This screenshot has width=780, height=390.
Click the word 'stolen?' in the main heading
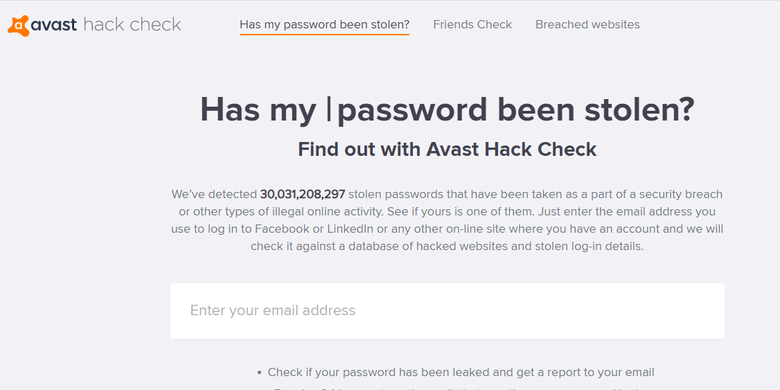[639, 110]
